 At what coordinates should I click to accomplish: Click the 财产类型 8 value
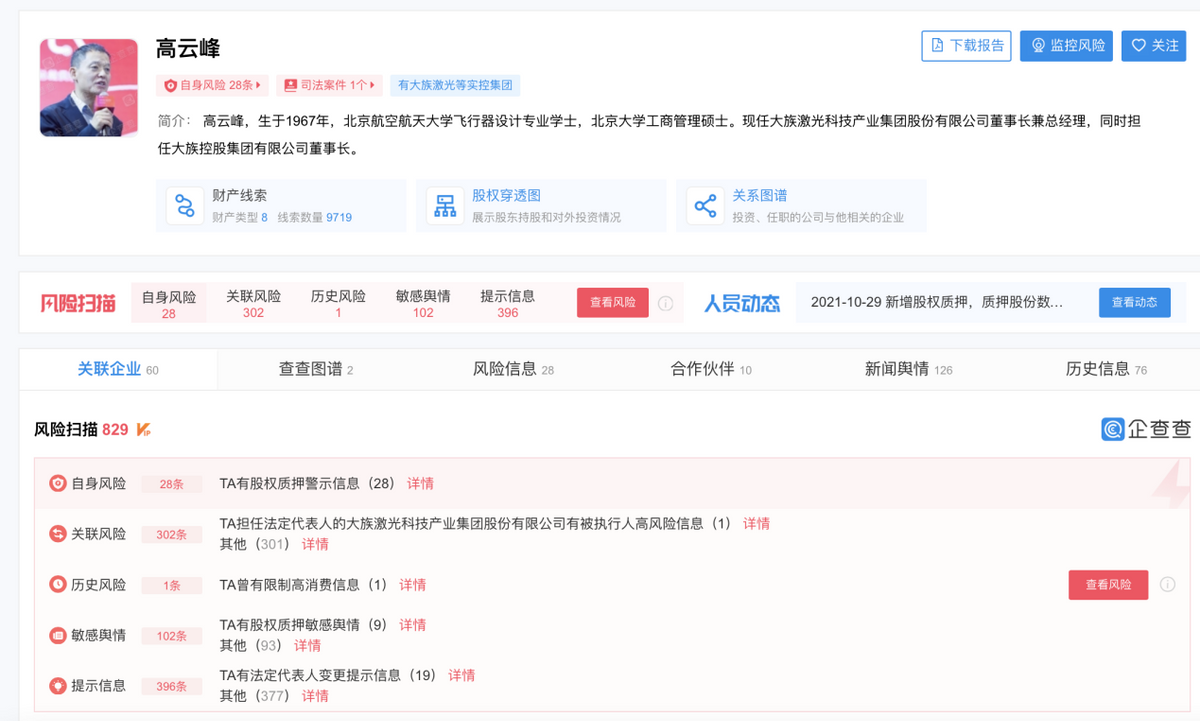coord(264,217)
